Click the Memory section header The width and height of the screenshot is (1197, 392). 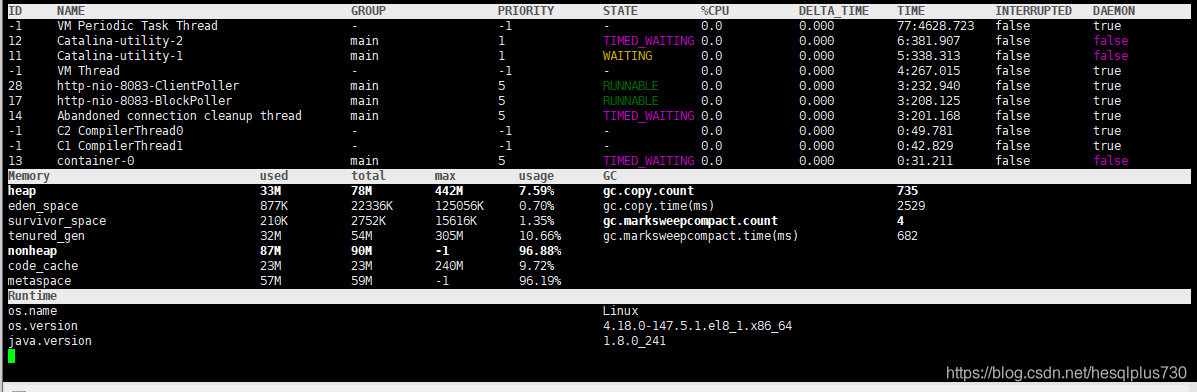coord(29,176)
